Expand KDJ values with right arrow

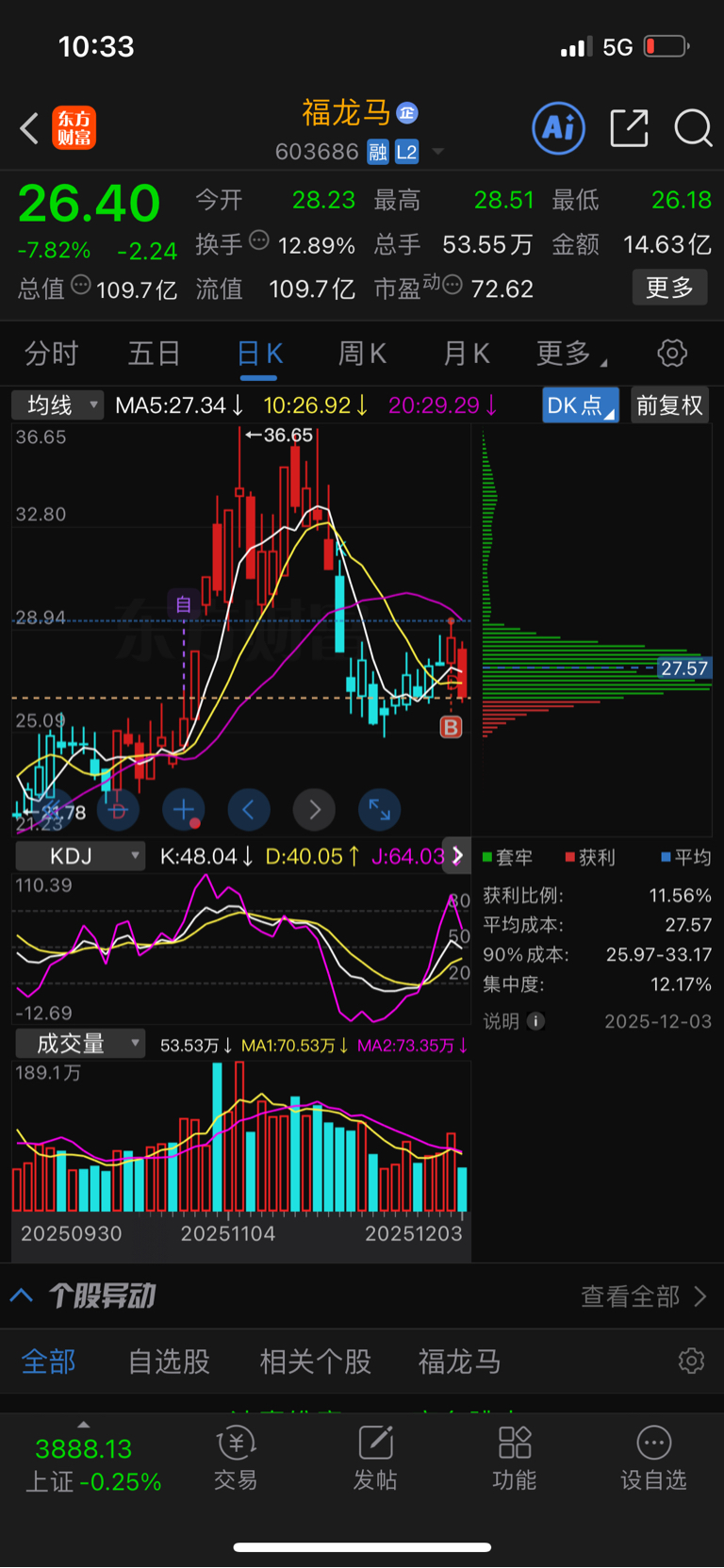[457, 855]
